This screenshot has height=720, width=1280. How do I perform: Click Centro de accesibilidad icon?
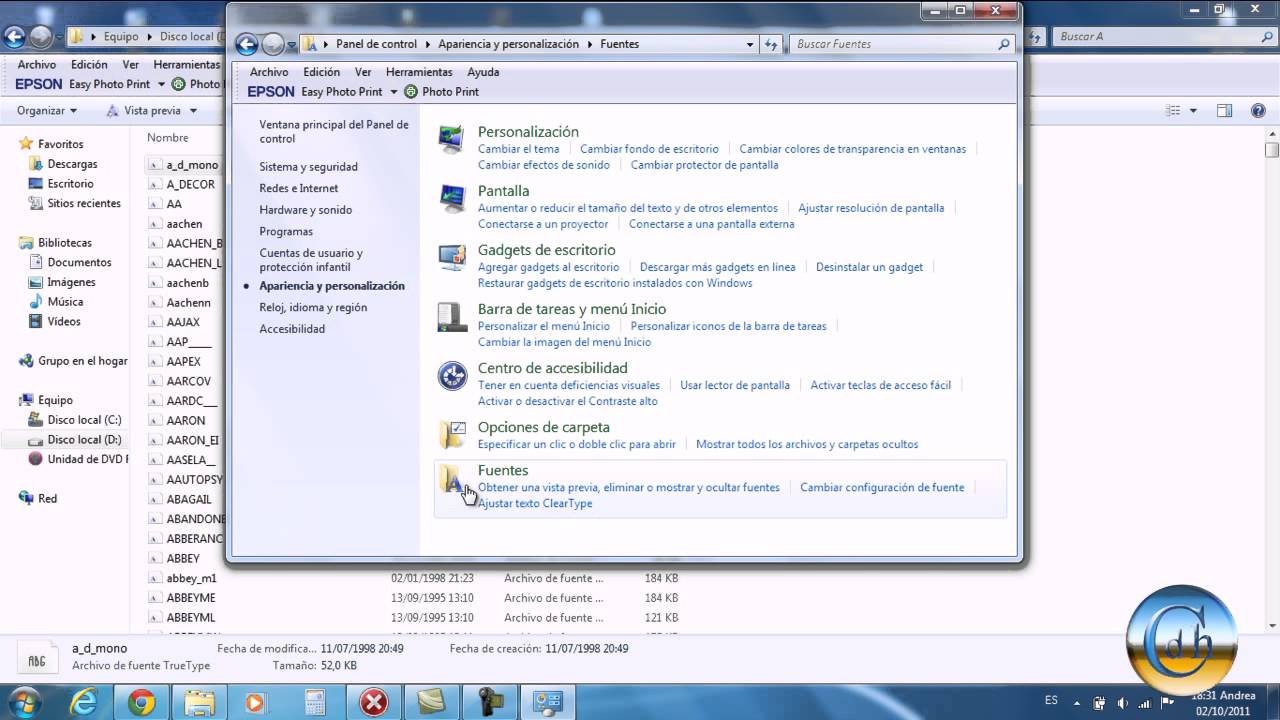point(452,376)
